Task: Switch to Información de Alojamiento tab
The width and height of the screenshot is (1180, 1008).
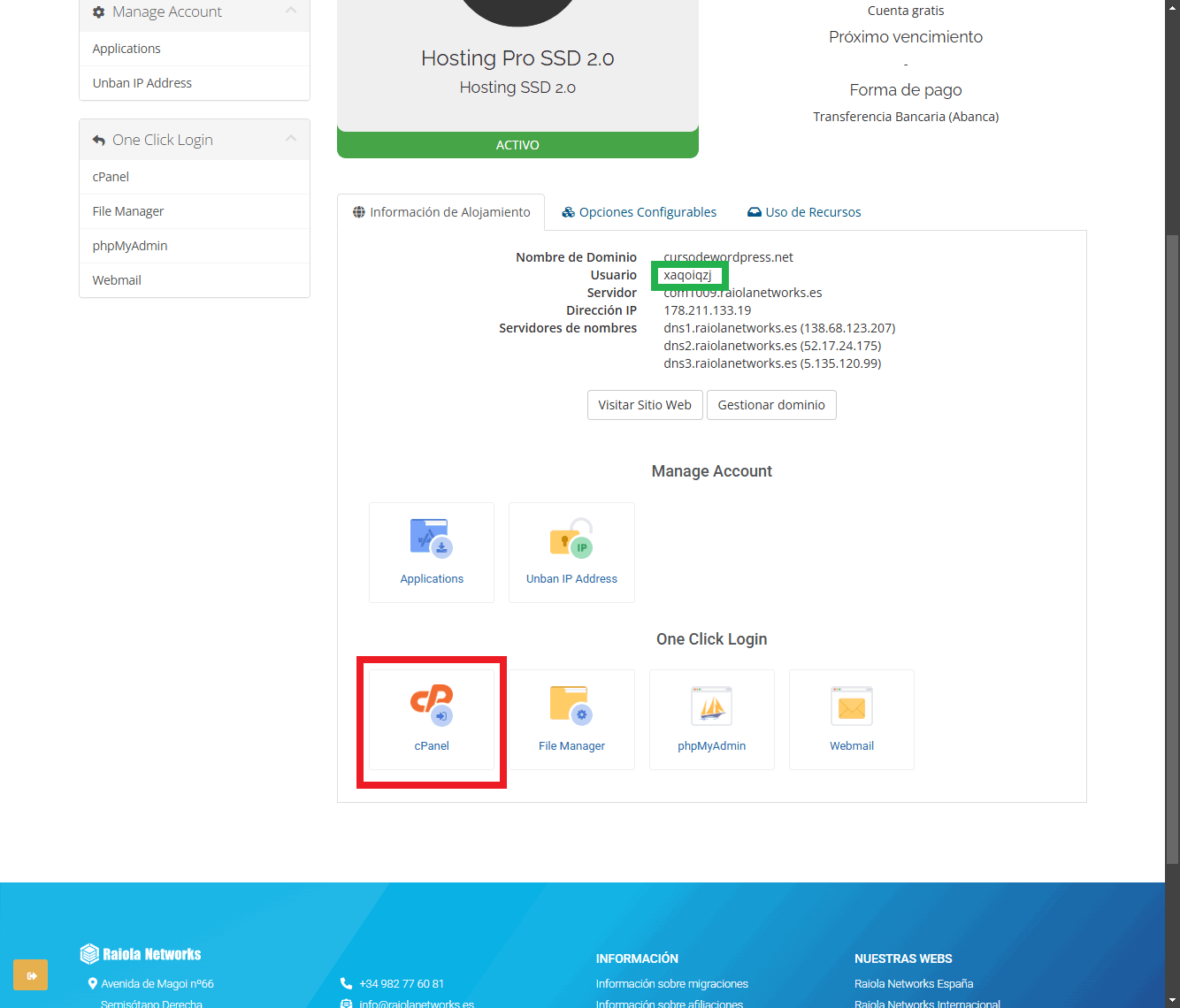Action: point(441,212)
